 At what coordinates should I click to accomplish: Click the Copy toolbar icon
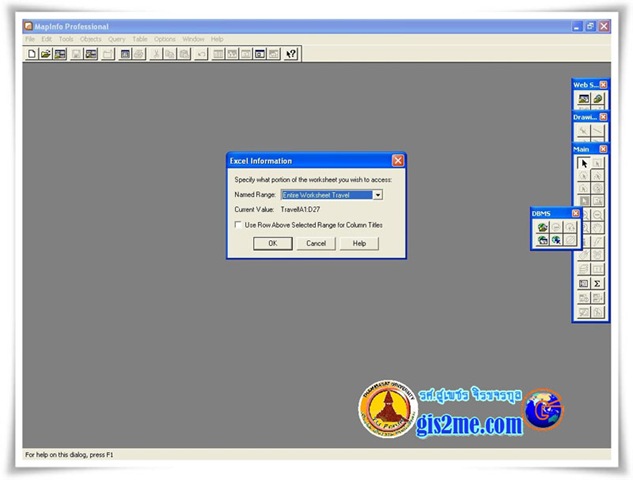pos(170,54)
